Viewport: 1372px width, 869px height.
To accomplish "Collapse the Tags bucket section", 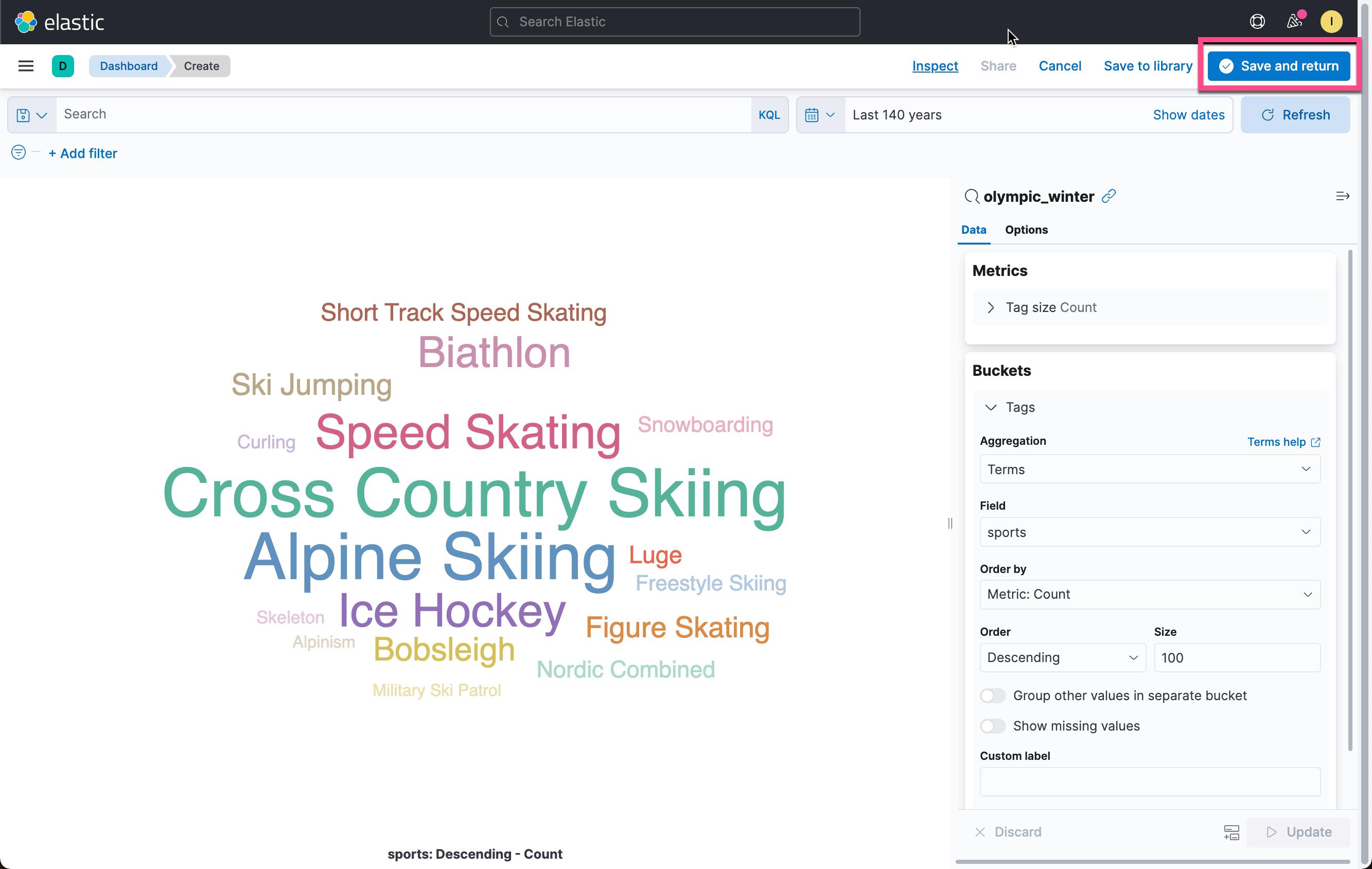I will point(991,407).
